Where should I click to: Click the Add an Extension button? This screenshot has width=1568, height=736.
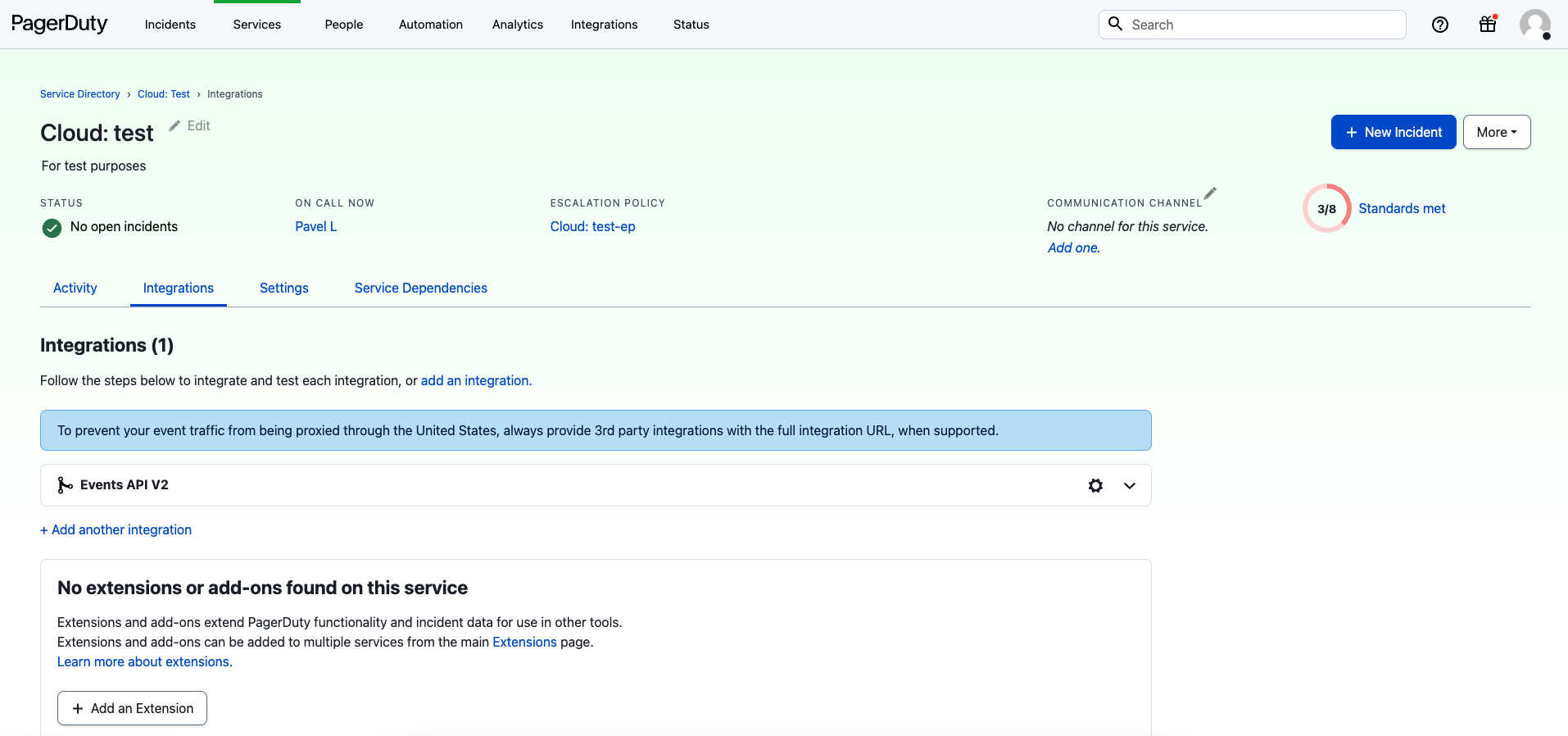132,708
